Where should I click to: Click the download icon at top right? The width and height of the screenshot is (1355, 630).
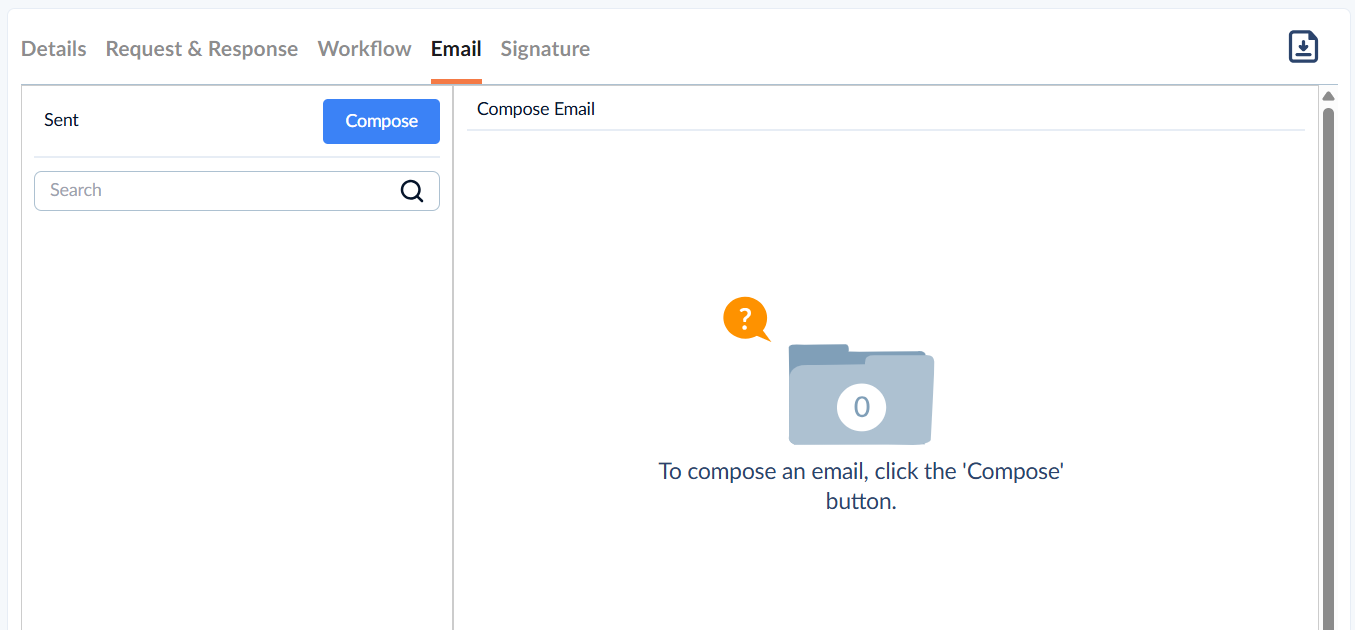1303,47
